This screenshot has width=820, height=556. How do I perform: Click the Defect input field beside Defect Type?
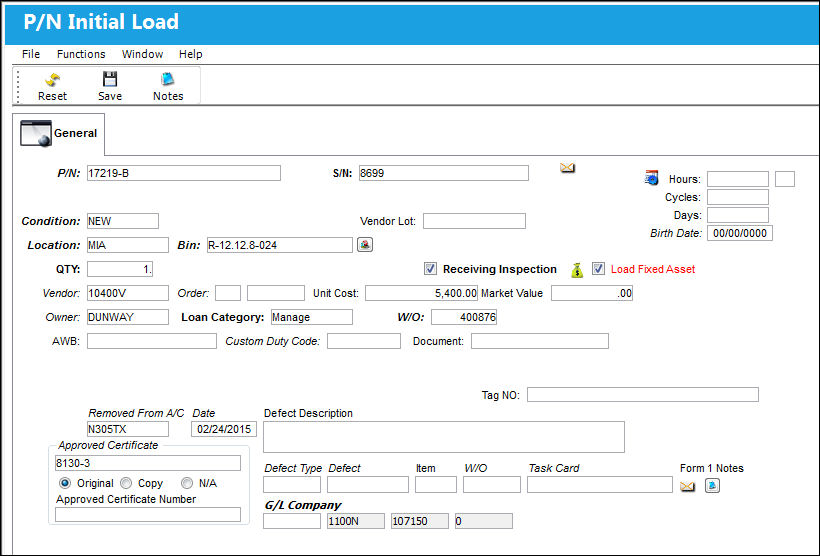click(368, 484)
